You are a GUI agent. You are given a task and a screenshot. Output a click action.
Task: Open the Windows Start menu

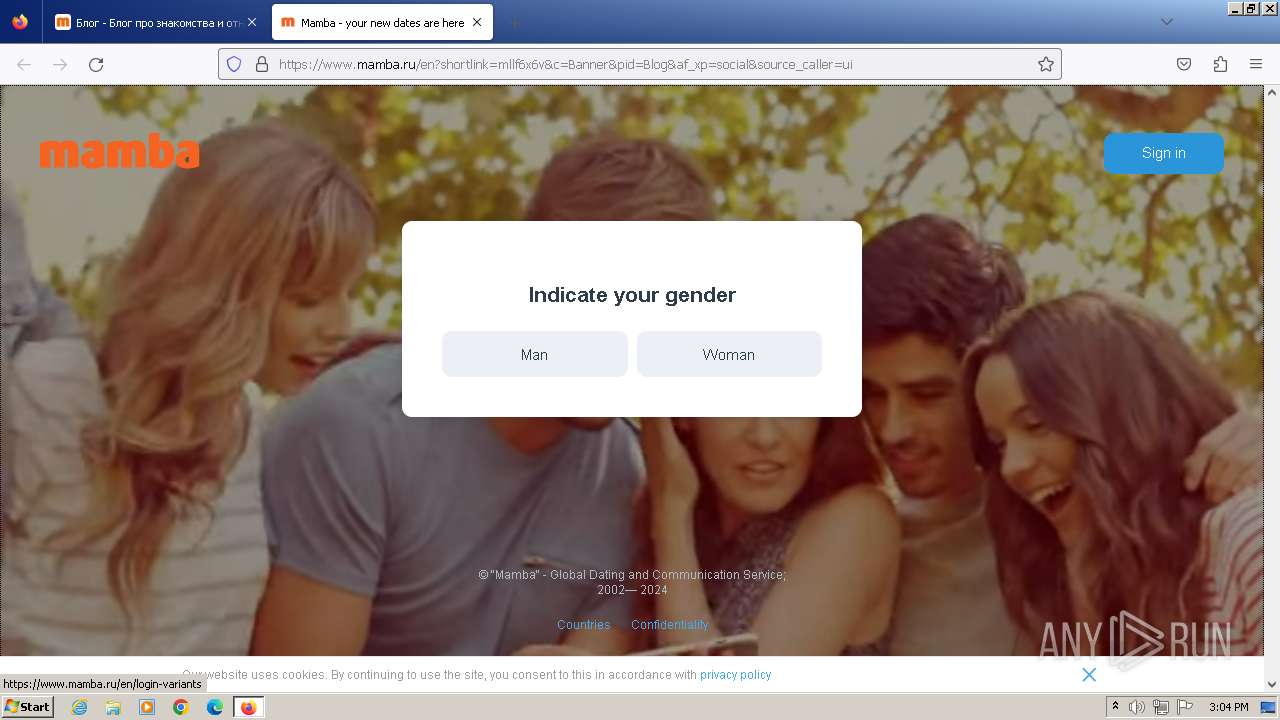point(27,707)
